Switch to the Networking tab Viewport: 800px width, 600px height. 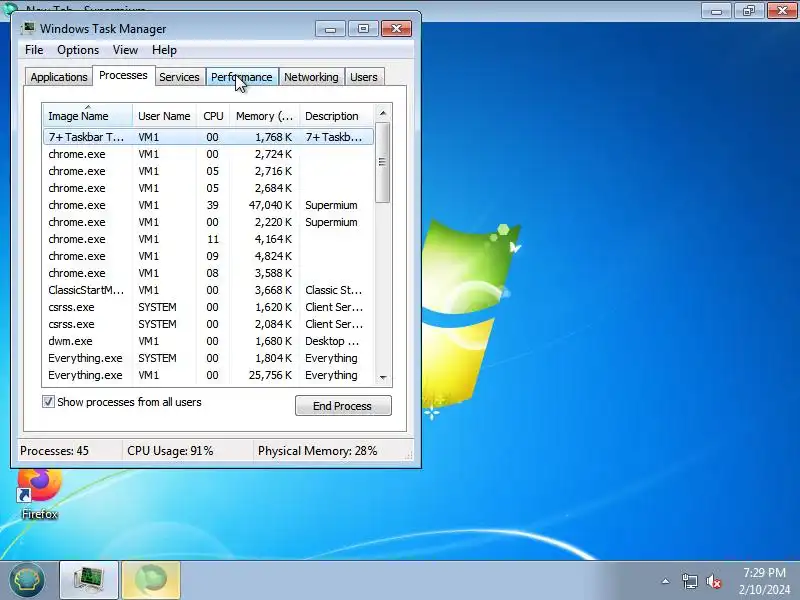click(x=311, y=77)
